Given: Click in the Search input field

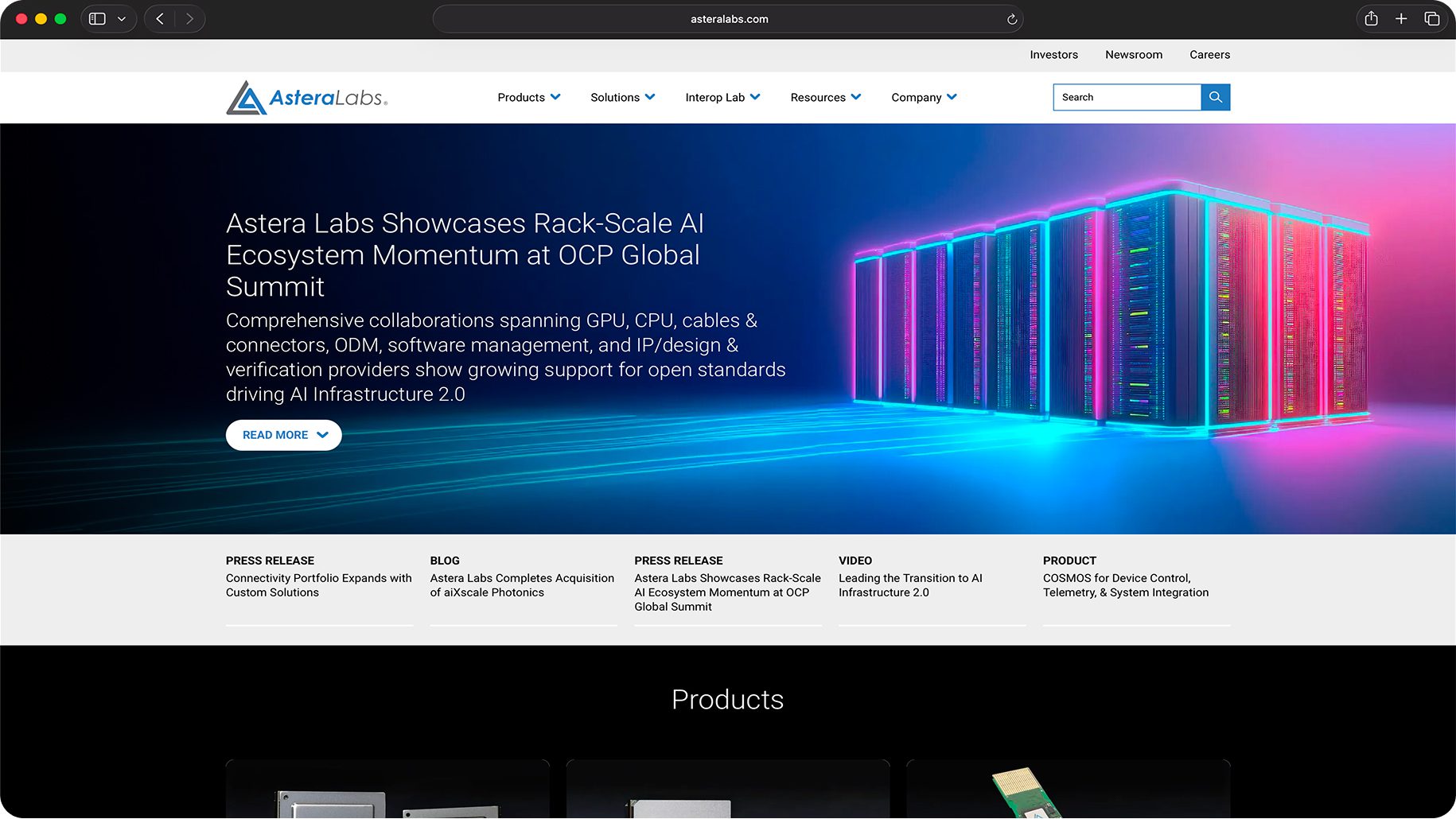Looking at the screenshot, I should click(1126, 97).
